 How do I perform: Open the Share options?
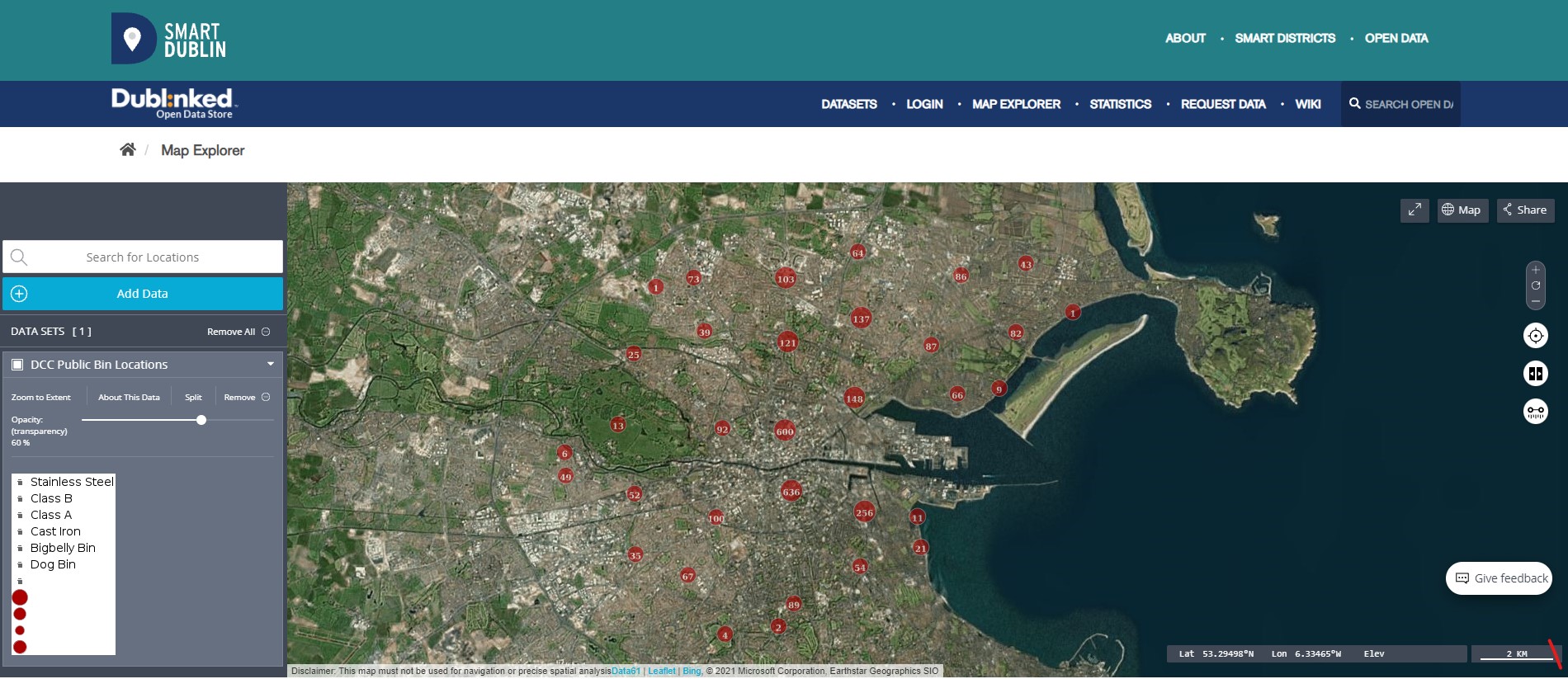[1525, 210]
